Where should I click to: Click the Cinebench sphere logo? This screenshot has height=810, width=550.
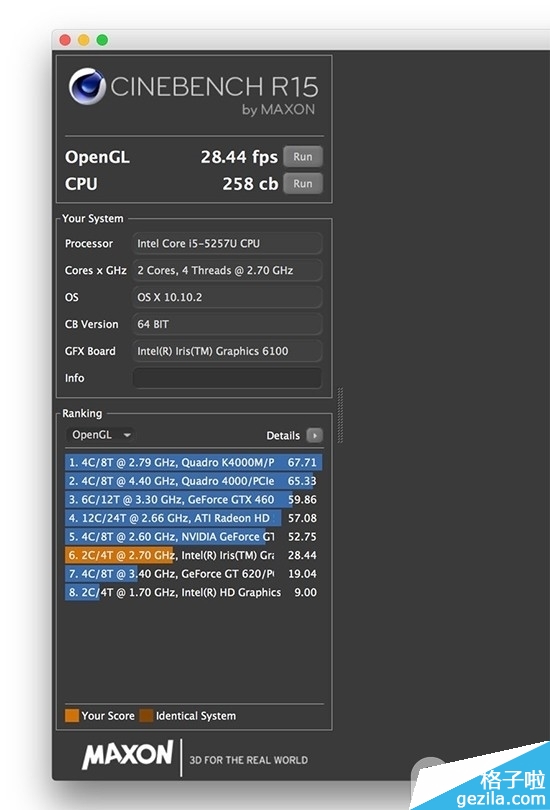click(87, 86)
